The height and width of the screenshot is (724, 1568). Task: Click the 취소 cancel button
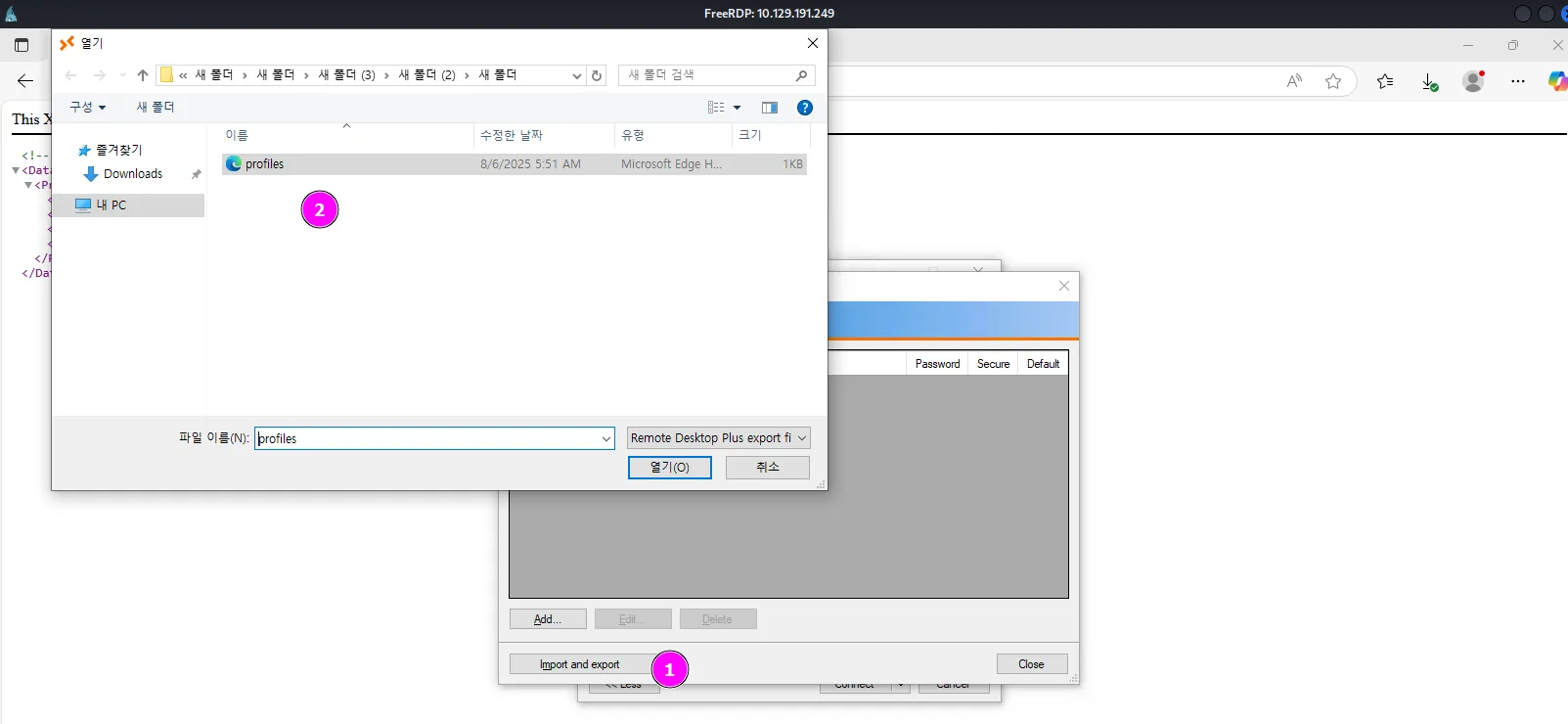tap(768, 468)
